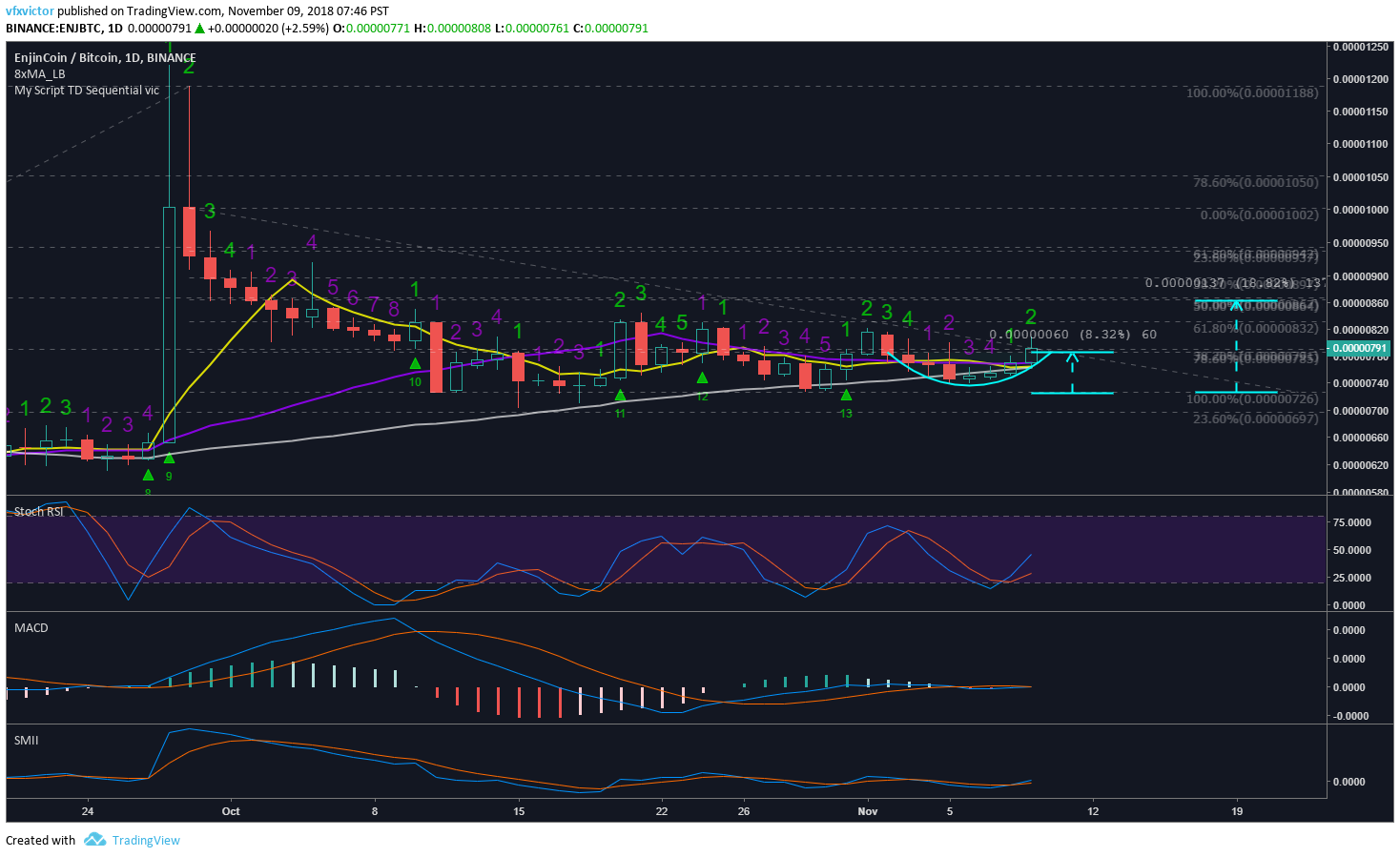This screenshot has height=857, width=1400.
Task: Click the TradingView cloud logo icon
Action: click(x=94, y=840)
